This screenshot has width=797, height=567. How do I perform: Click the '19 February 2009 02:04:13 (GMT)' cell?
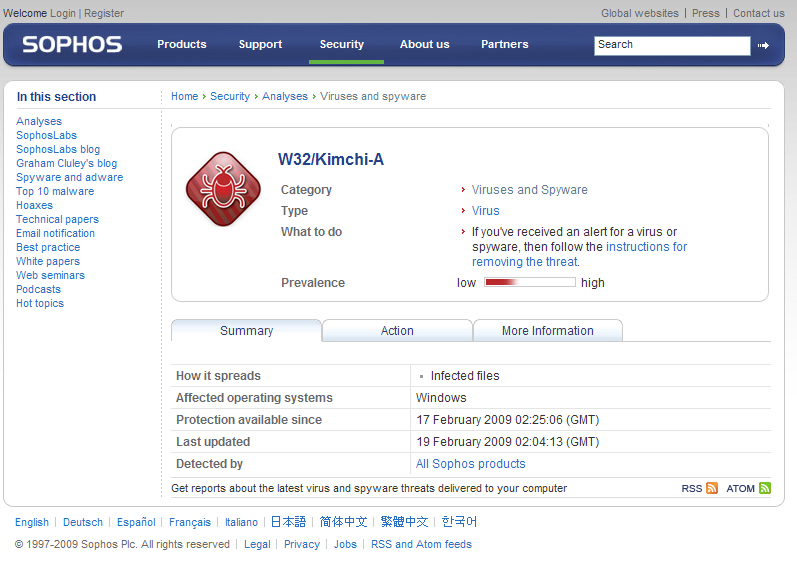pyautogui.click(x=508, y=442)
